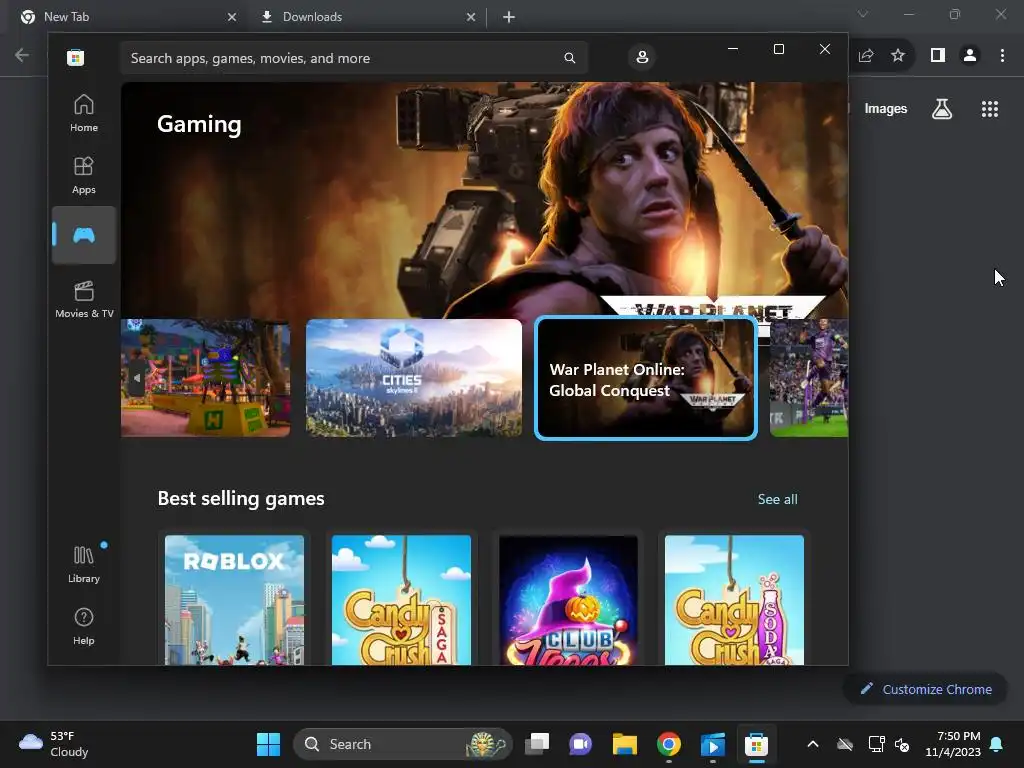
Task: Switch to the Downloads Chrome tab
Action: [366, 17]
